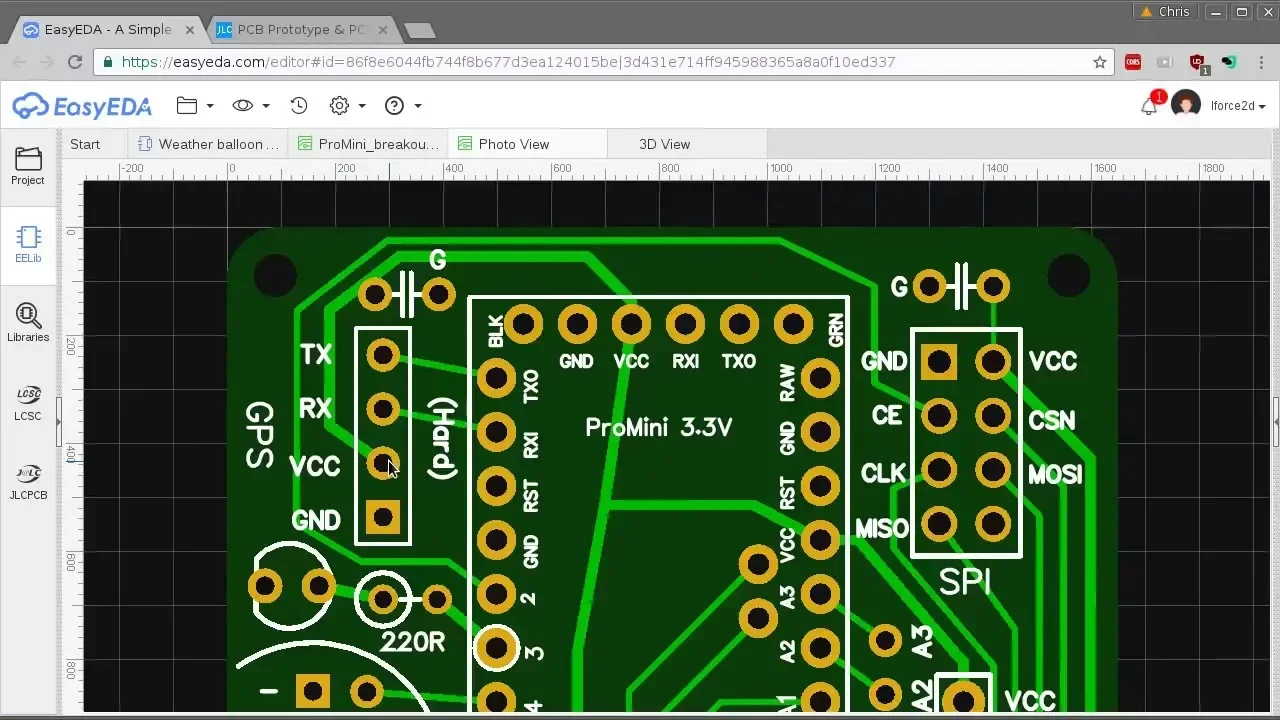Open the notifications bell
Image resolution: width=1280 pixels, height=720 pixels.
point(1149,106)
